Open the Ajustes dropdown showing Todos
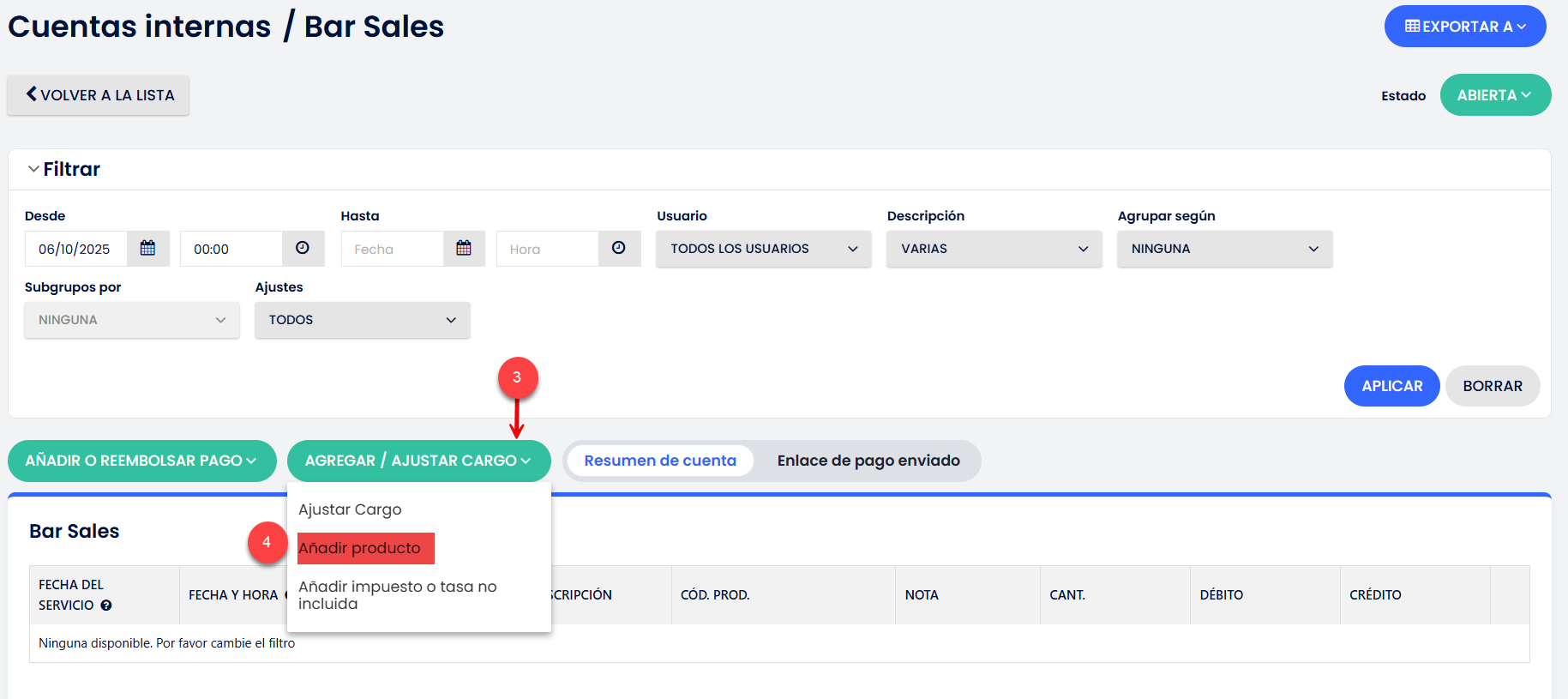 coord(362,320)
